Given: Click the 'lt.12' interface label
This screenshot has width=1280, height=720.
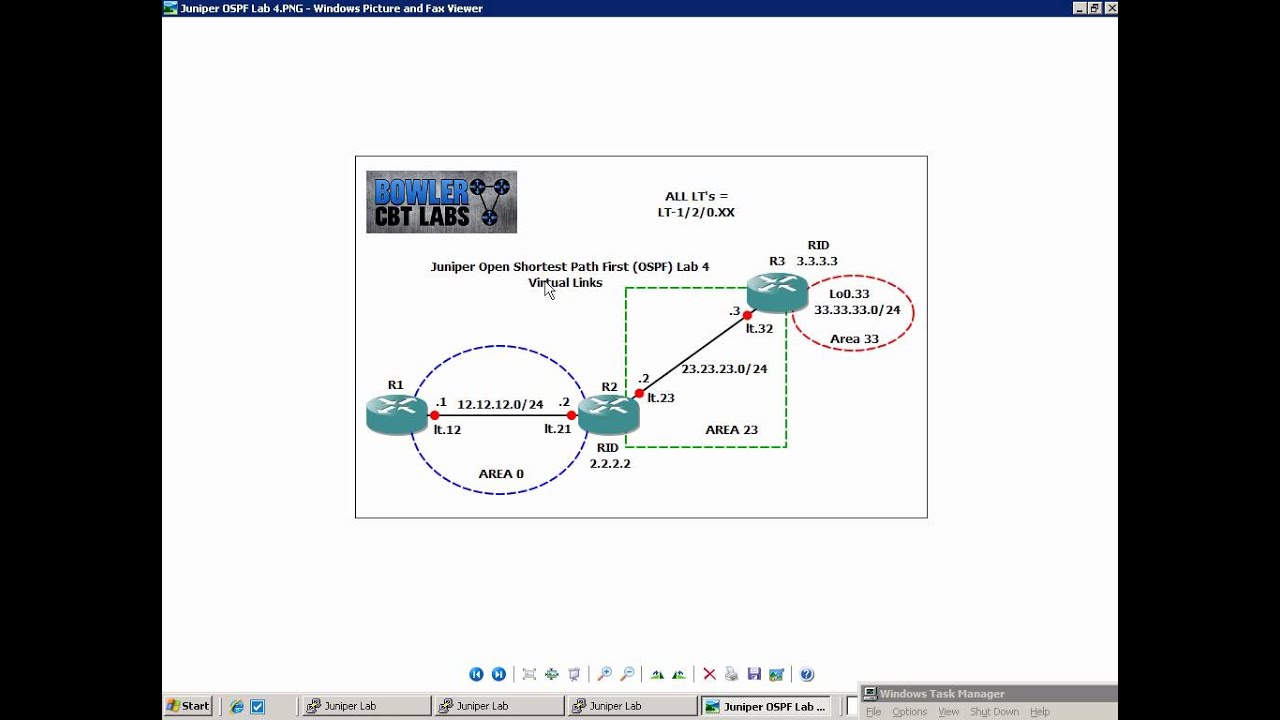Looking at the screenshot, I should 447,429.
